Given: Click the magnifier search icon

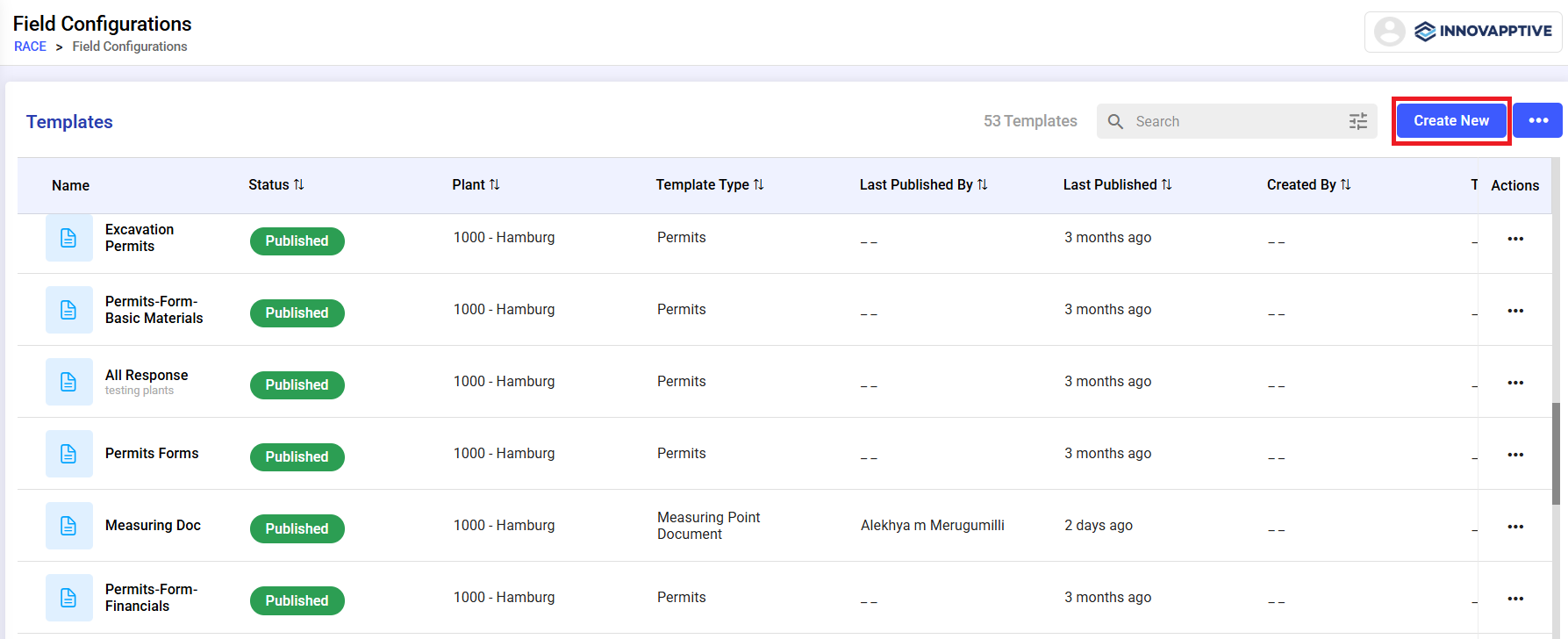Looking at the screenshot, I should click(x=1115, y=121).
